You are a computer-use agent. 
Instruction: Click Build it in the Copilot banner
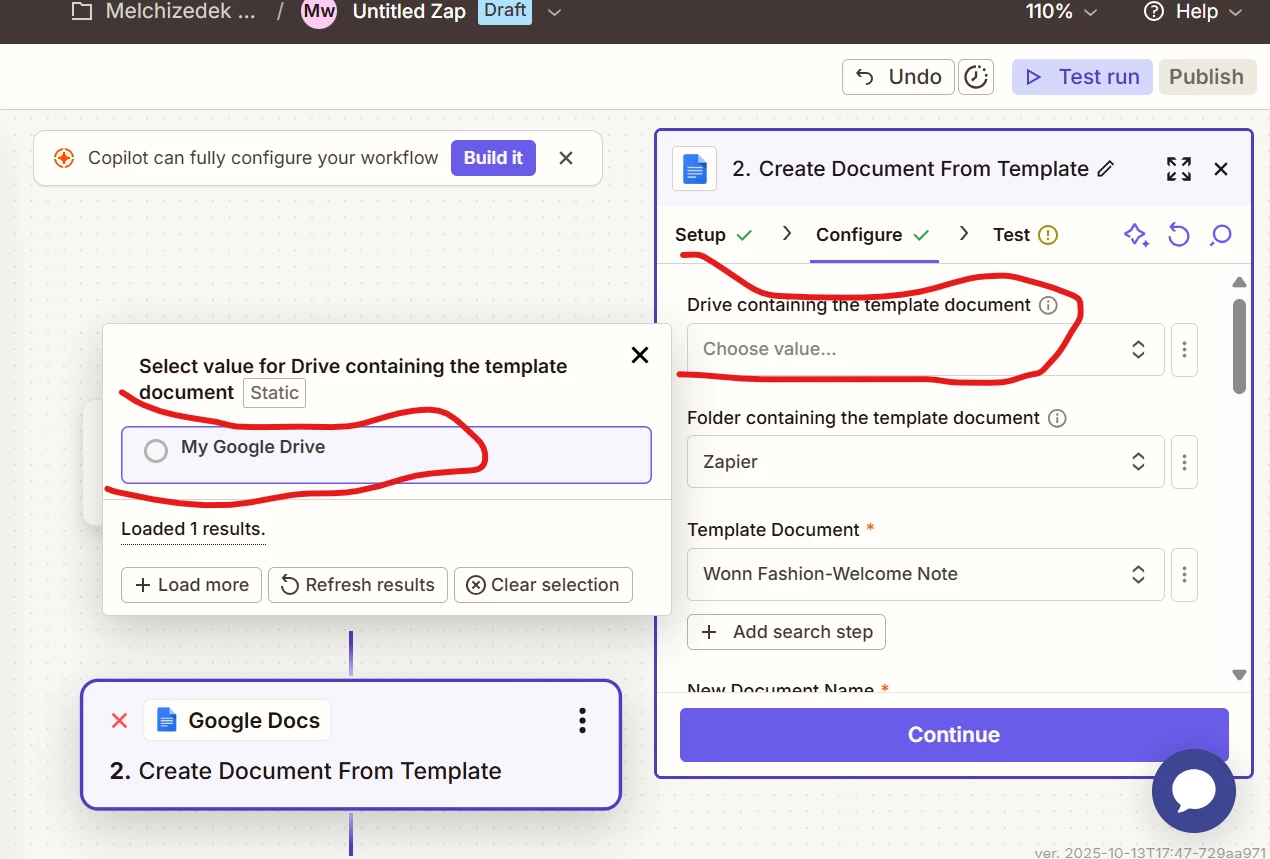coord(493,158)
